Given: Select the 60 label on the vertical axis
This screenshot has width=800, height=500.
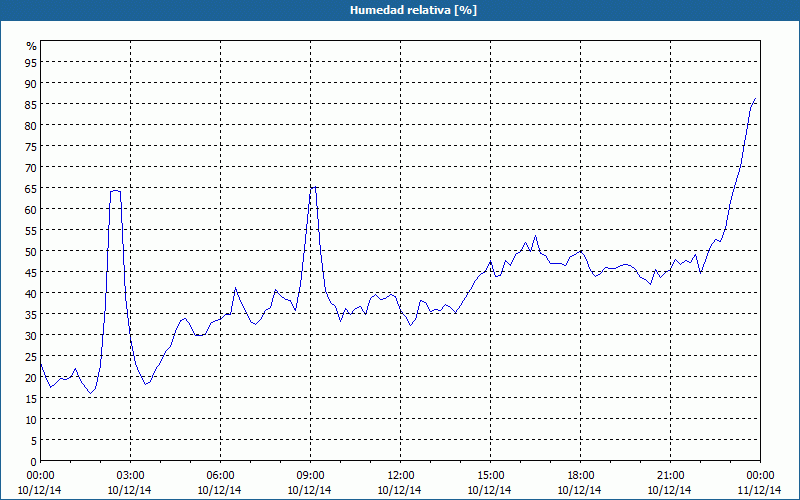Looking at the screenshot, I should [x=32, y=209].
